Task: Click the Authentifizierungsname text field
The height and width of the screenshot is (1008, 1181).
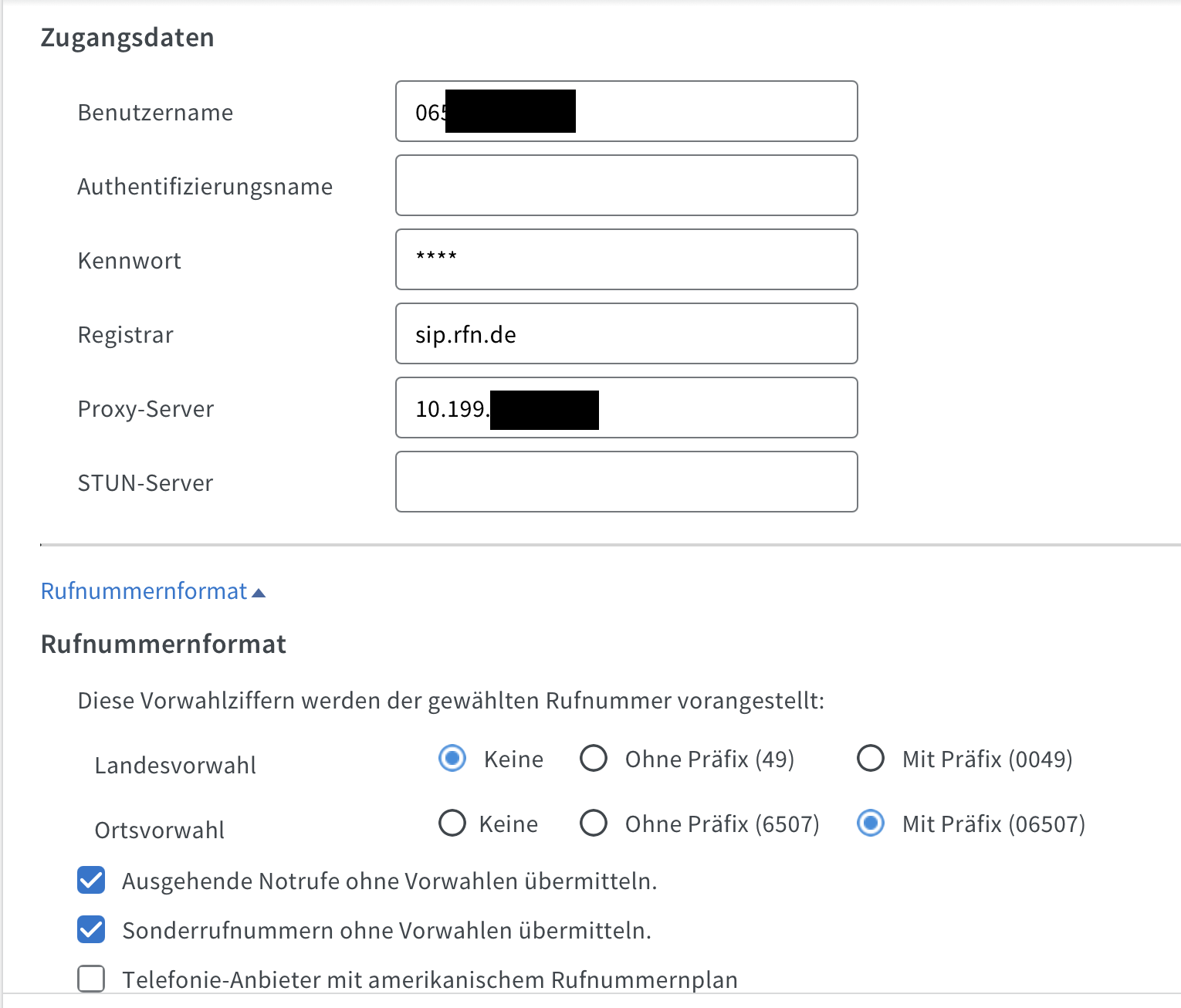Action: (627, 185)
